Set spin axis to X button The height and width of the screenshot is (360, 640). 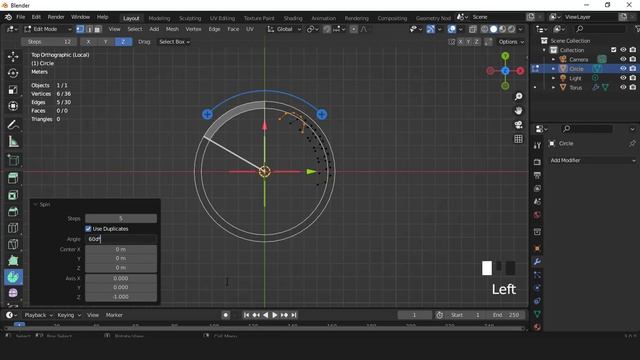(89, 42)
